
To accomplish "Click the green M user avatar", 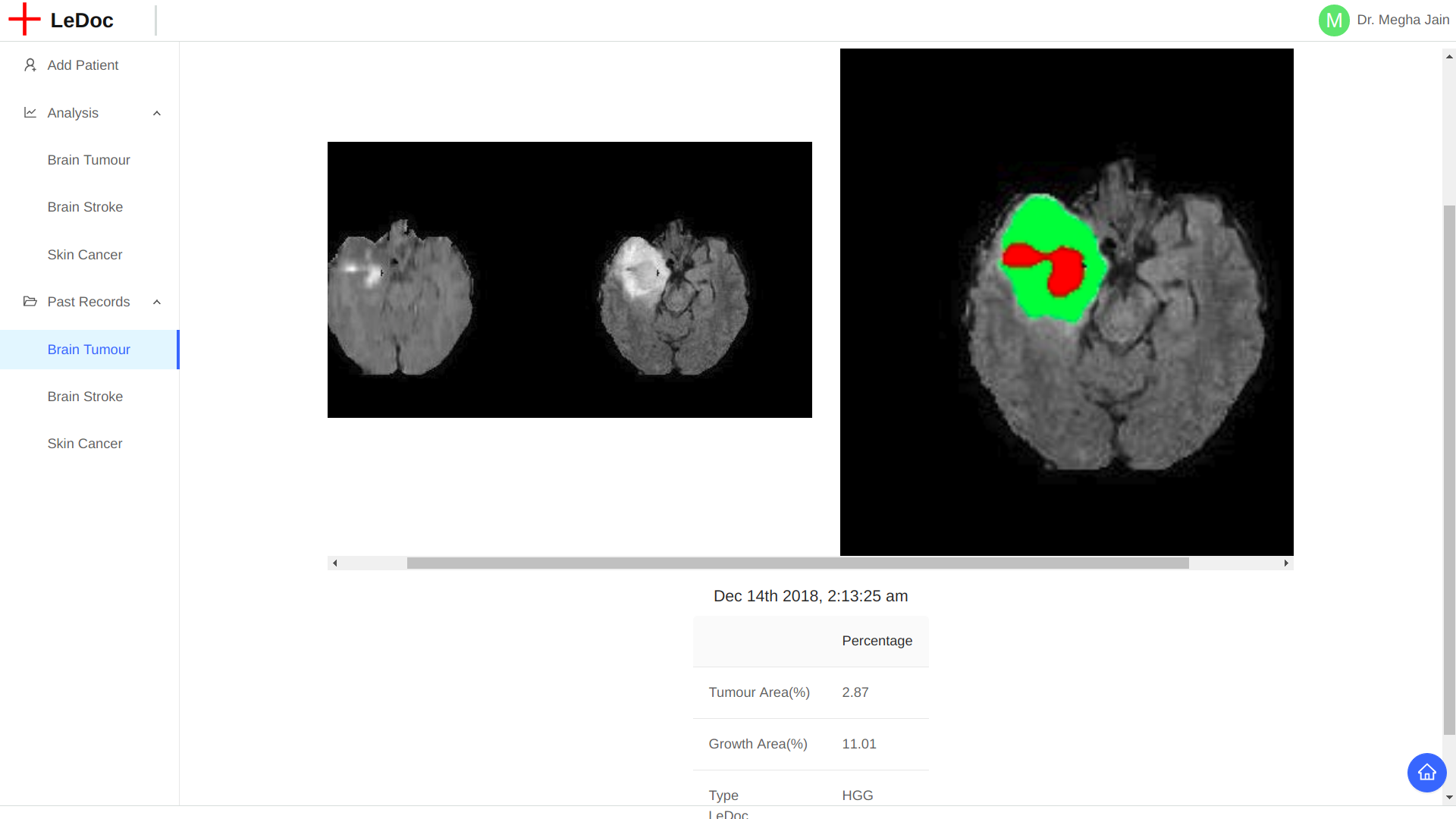I will point(1333,20).
